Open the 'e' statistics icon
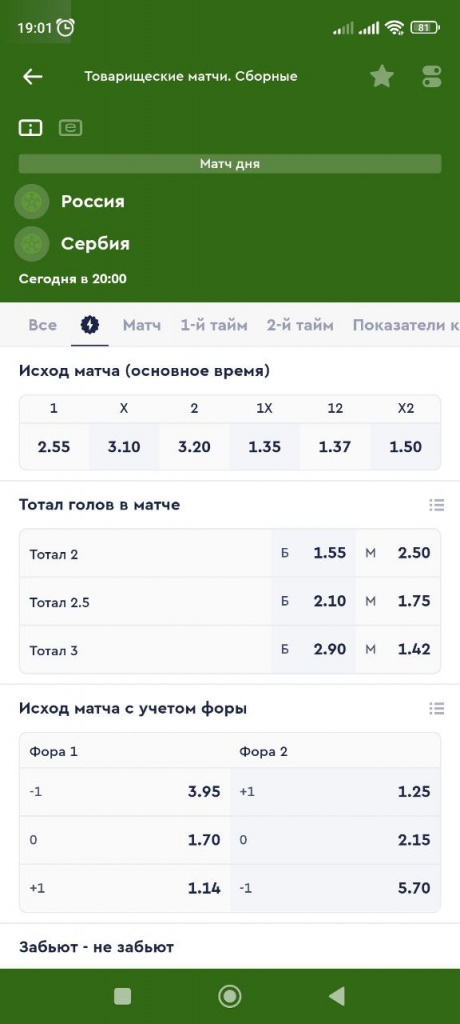The width and height of the screenshot is (460, 1024). click(x=70, y=127)
